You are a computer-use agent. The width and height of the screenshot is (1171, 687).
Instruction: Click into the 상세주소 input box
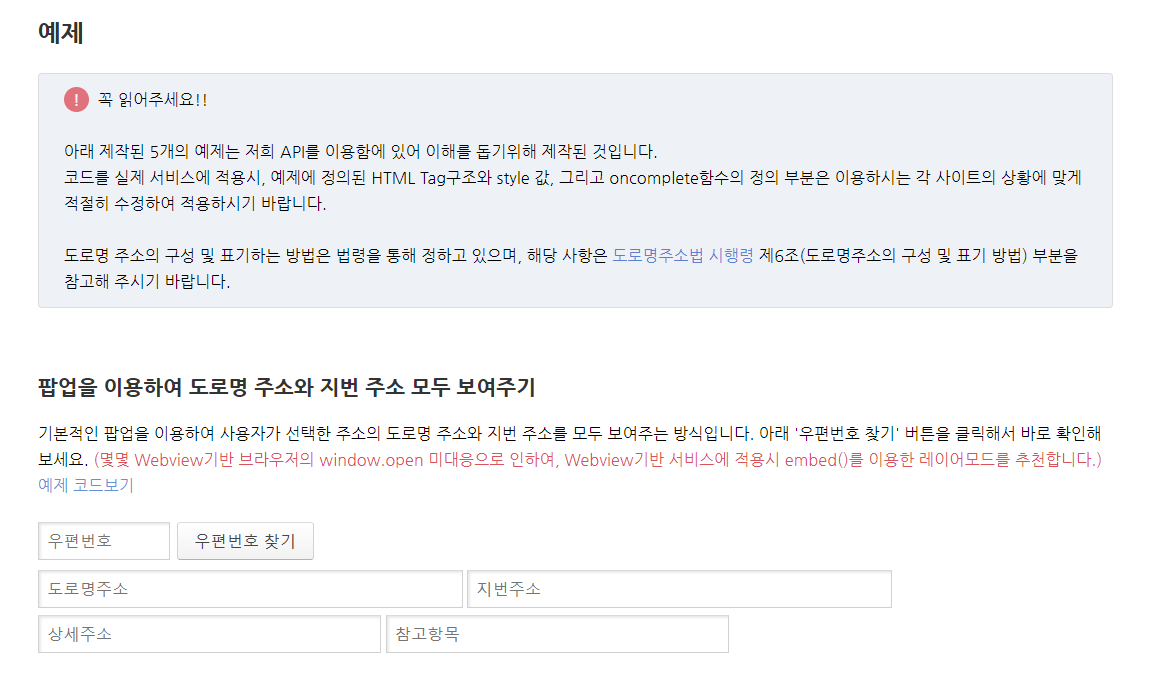pos(209,634)
